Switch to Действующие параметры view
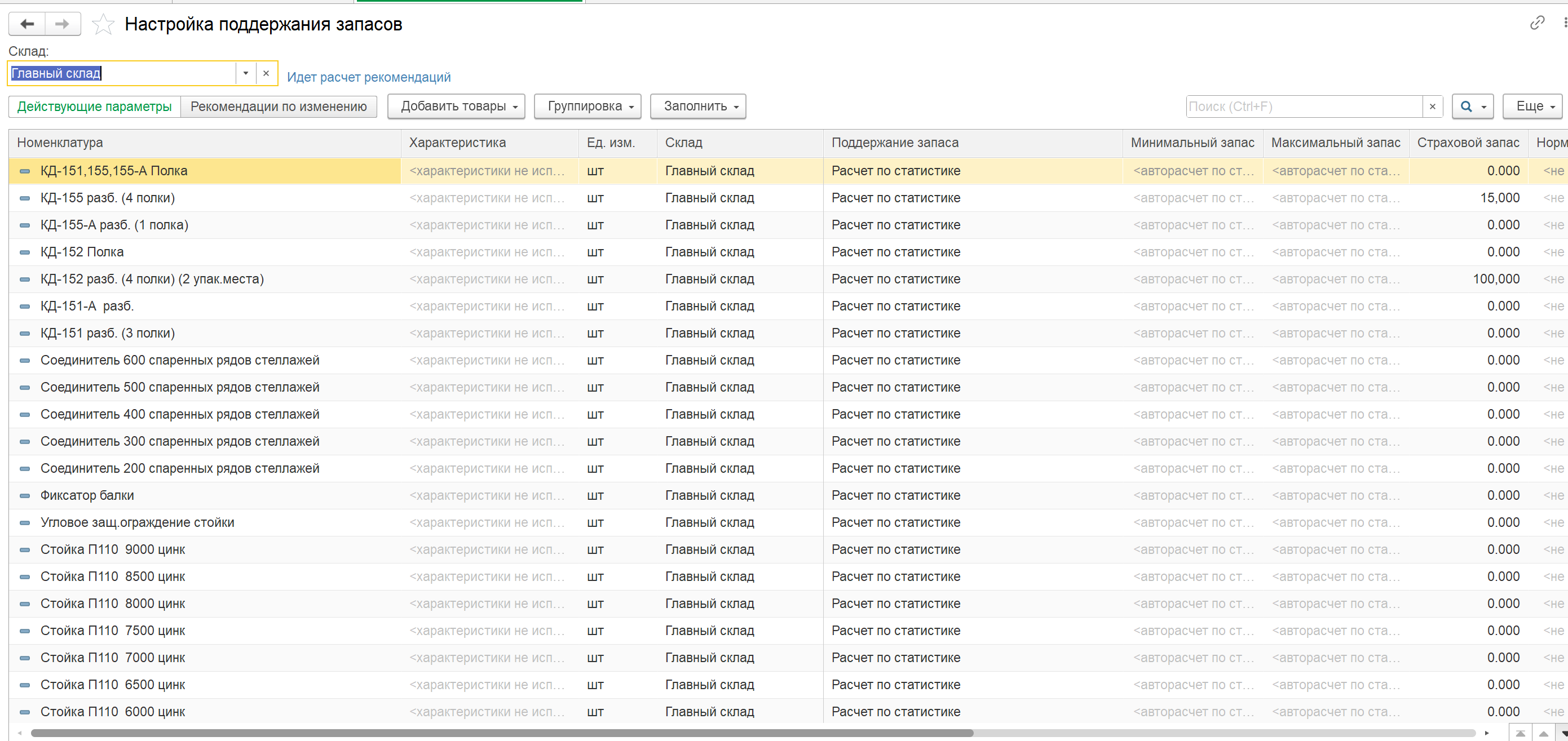The height and width of the screenshot is (741, 1568). click(94, 107)
